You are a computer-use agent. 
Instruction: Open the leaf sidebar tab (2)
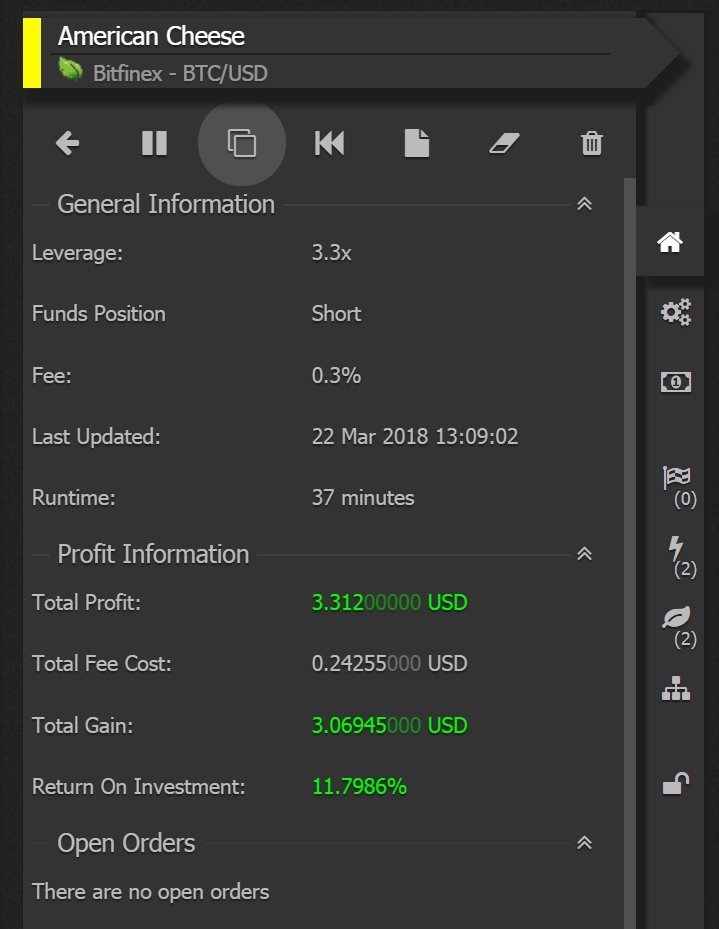(x=679, y=626)
